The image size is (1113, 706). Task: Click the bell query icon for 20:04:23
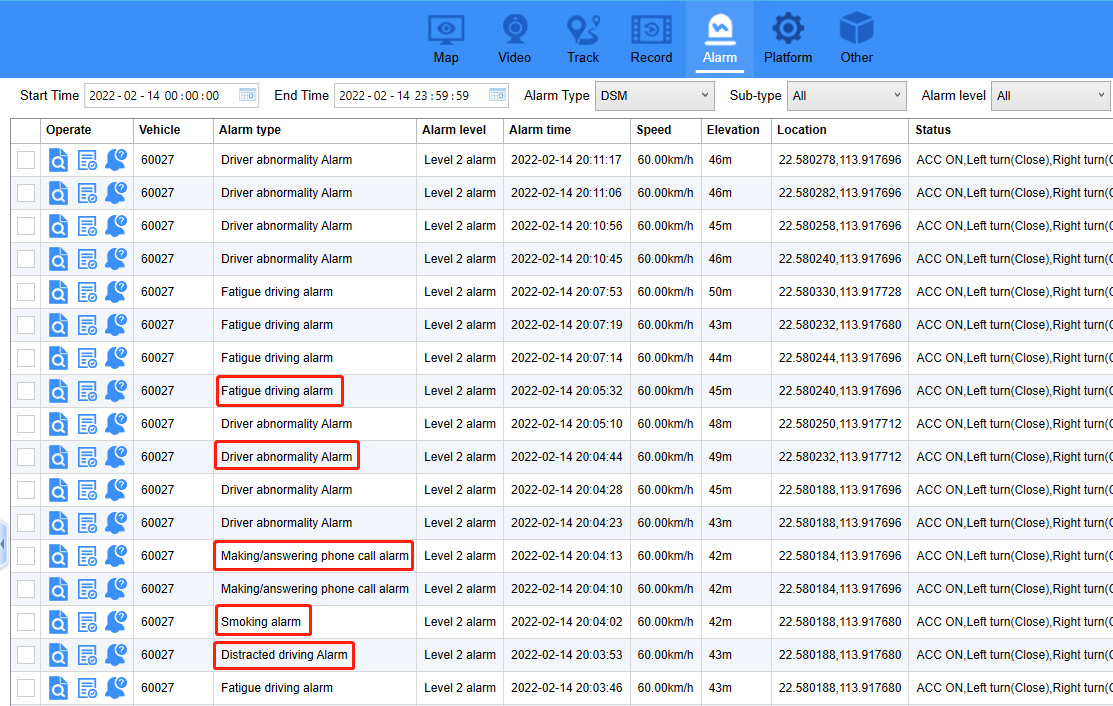pyautogui.click(x=116, y=522)
